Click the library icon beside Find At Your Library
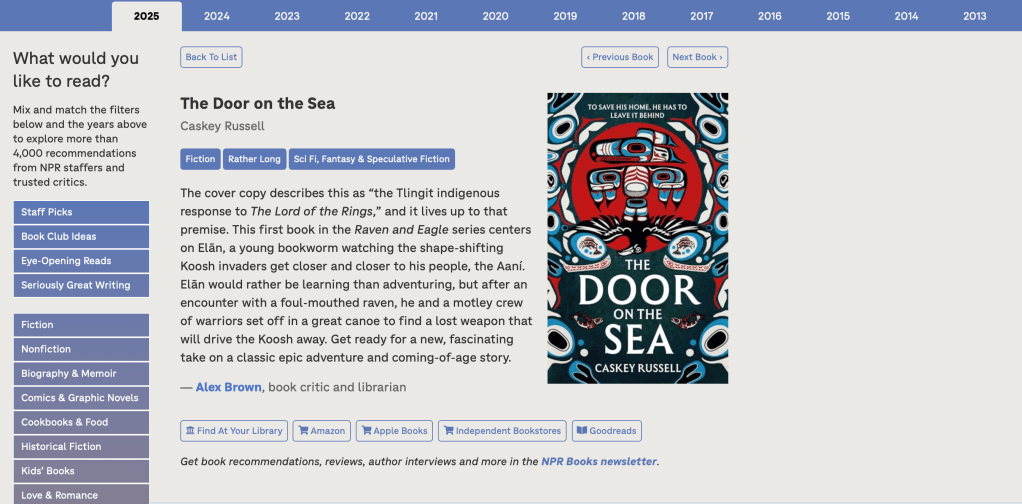Screen dimensions: 1022x504 click(x=190, y=431)
